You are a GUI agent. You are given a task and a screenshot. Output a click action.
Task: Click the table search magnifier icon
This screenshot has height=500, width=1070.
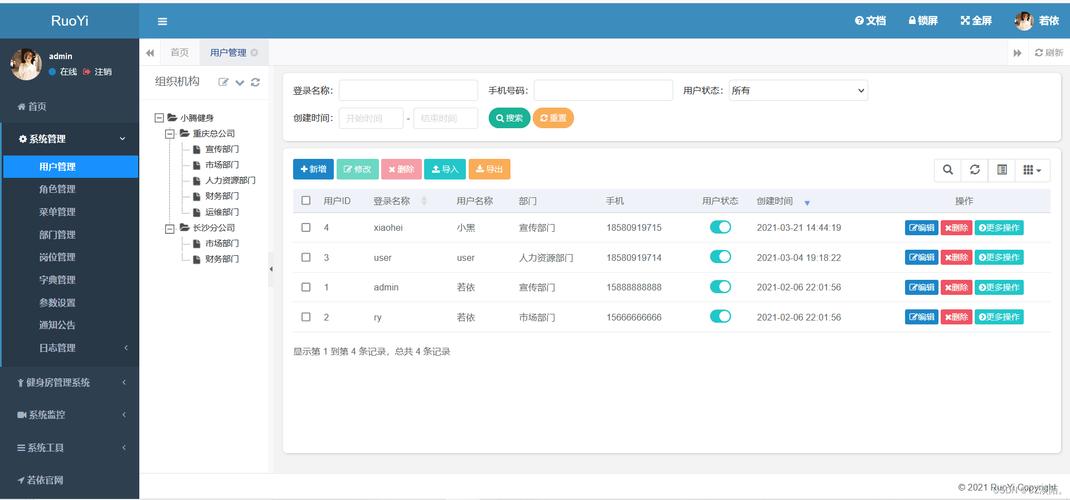click(x=947, y=170)
